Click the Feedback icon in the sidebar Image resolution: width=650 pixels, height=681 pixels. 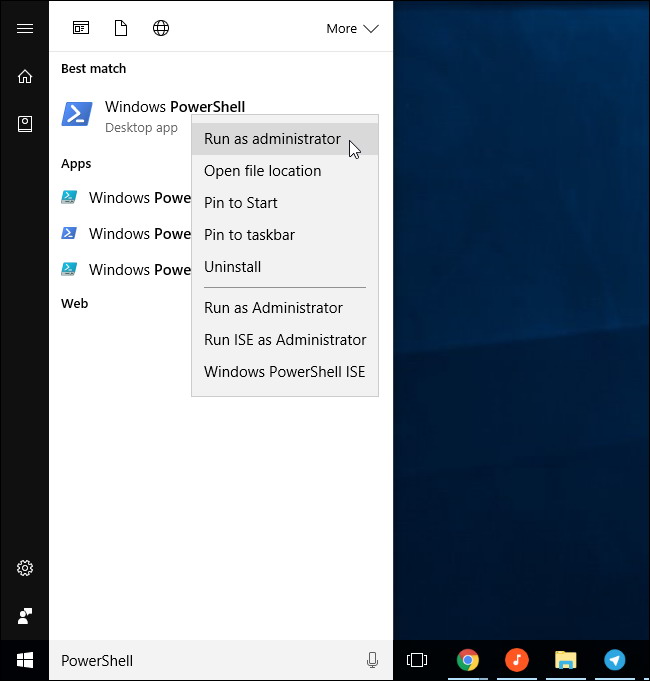point(25,615)
